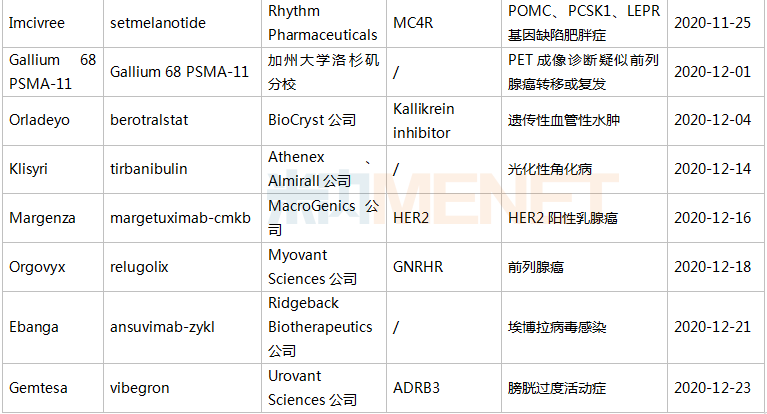
Task: Select the margetuximab-cmkb cell
Action: (x=180, y=218)
